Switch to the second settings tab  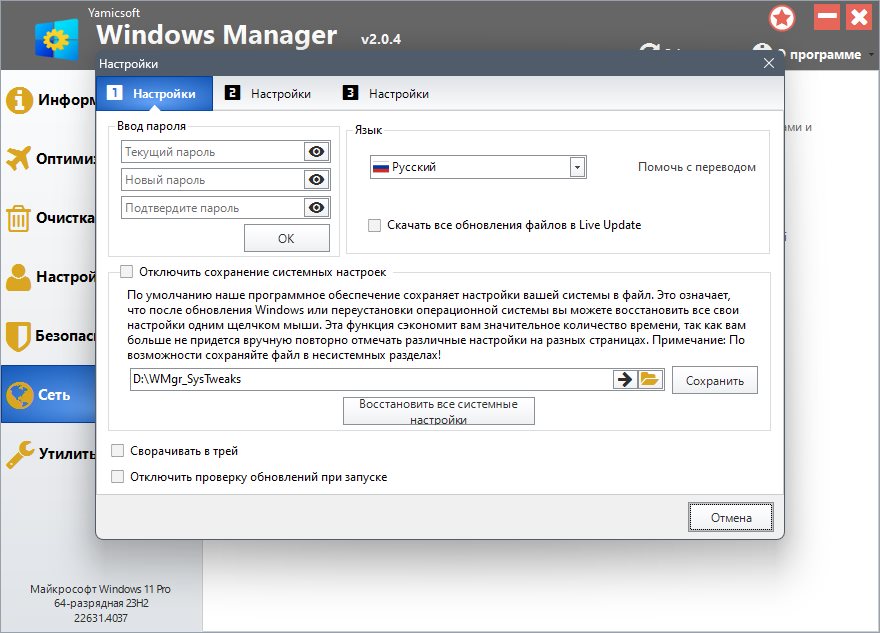pyautogui.click(x=268, y=94)
